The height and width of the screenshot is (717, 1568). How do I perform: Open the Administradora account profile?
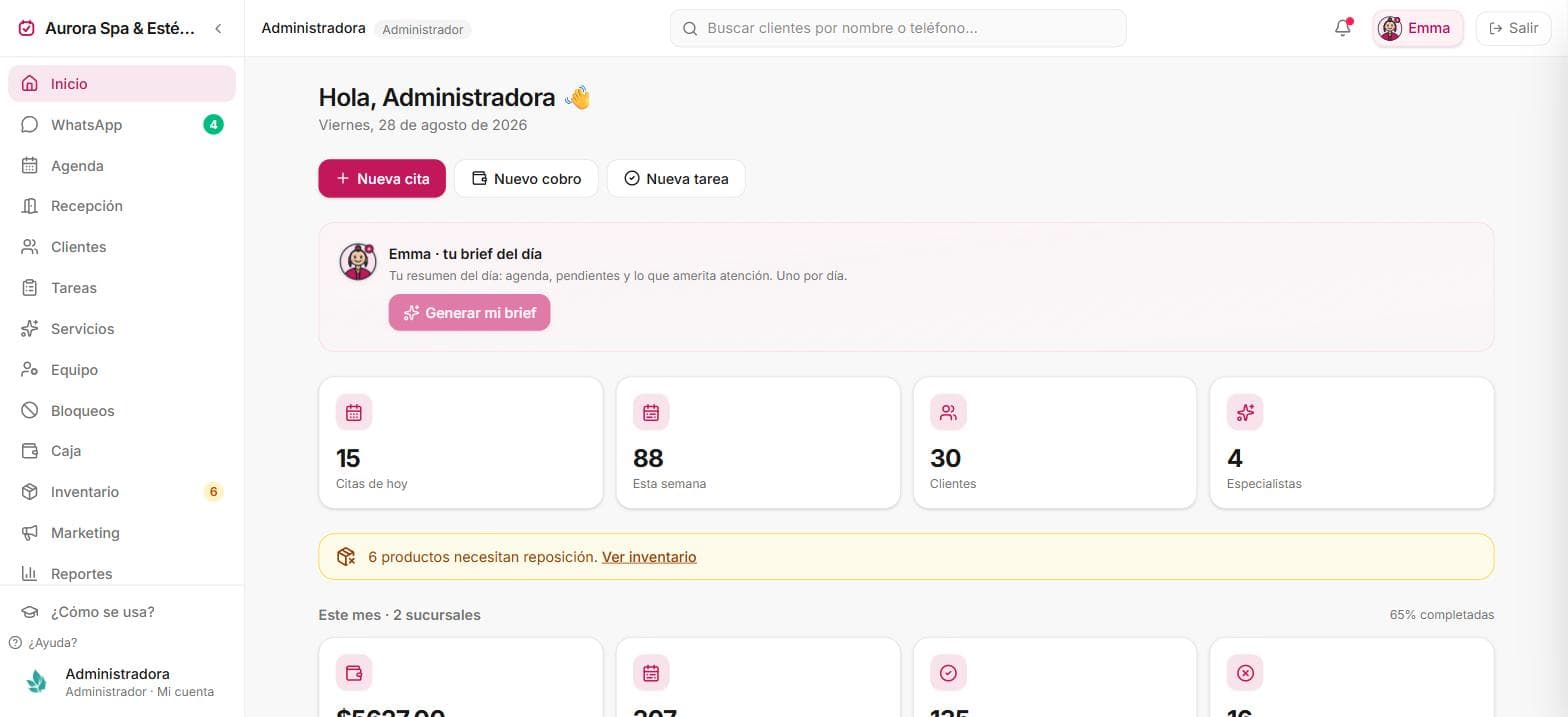tap(122, 682)
